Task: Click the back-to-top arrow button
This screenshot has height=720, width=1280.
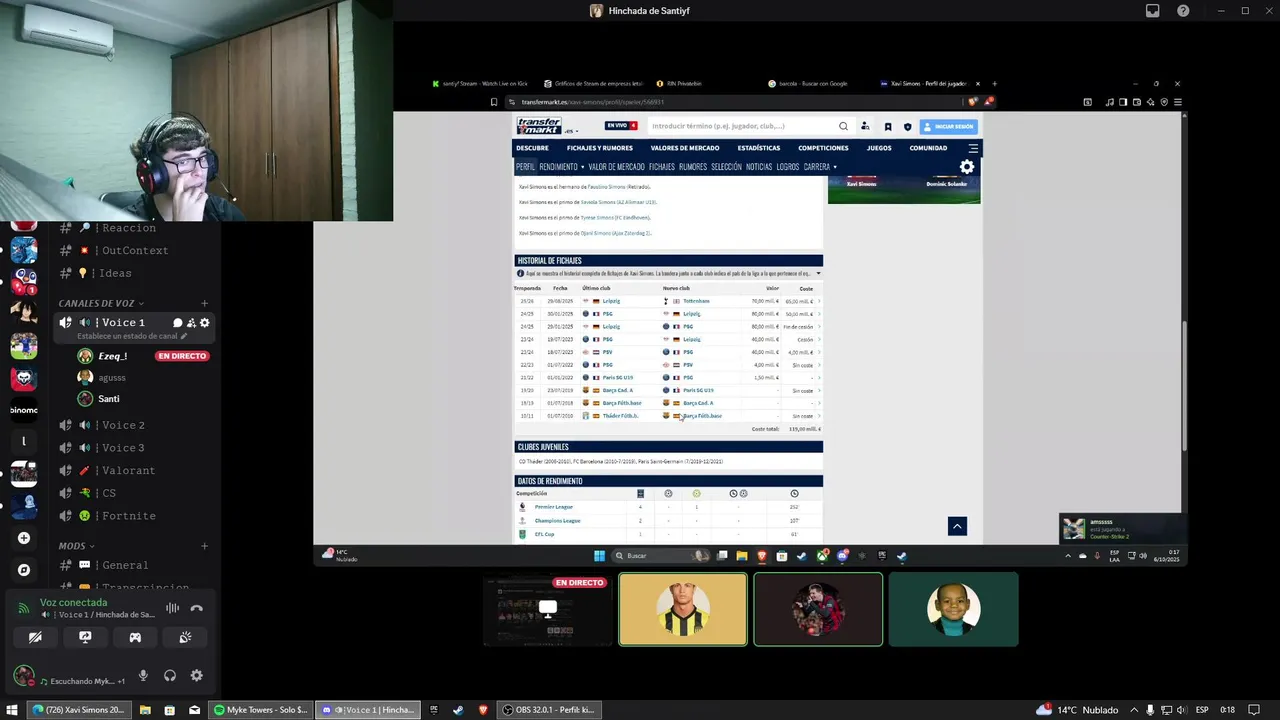Action: [957, 526]
